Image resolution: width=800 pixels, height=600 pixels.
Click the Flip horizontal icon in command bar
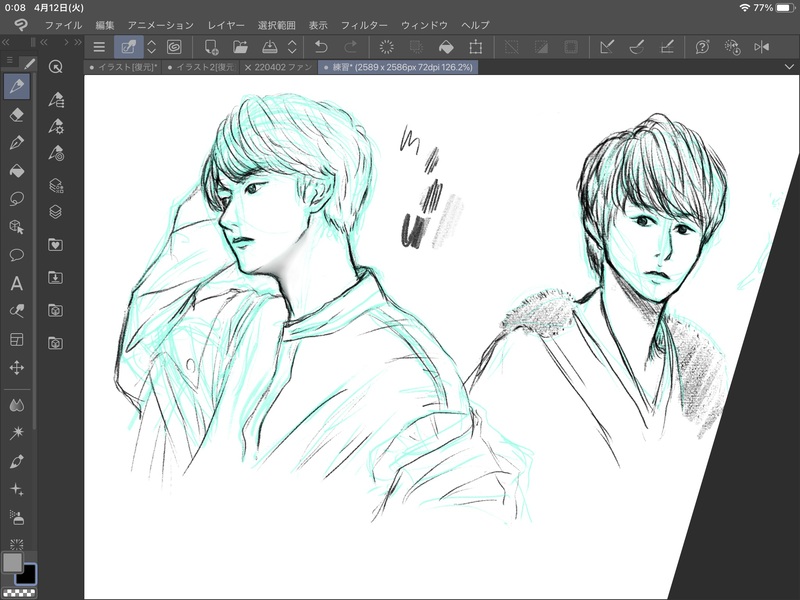762,46
